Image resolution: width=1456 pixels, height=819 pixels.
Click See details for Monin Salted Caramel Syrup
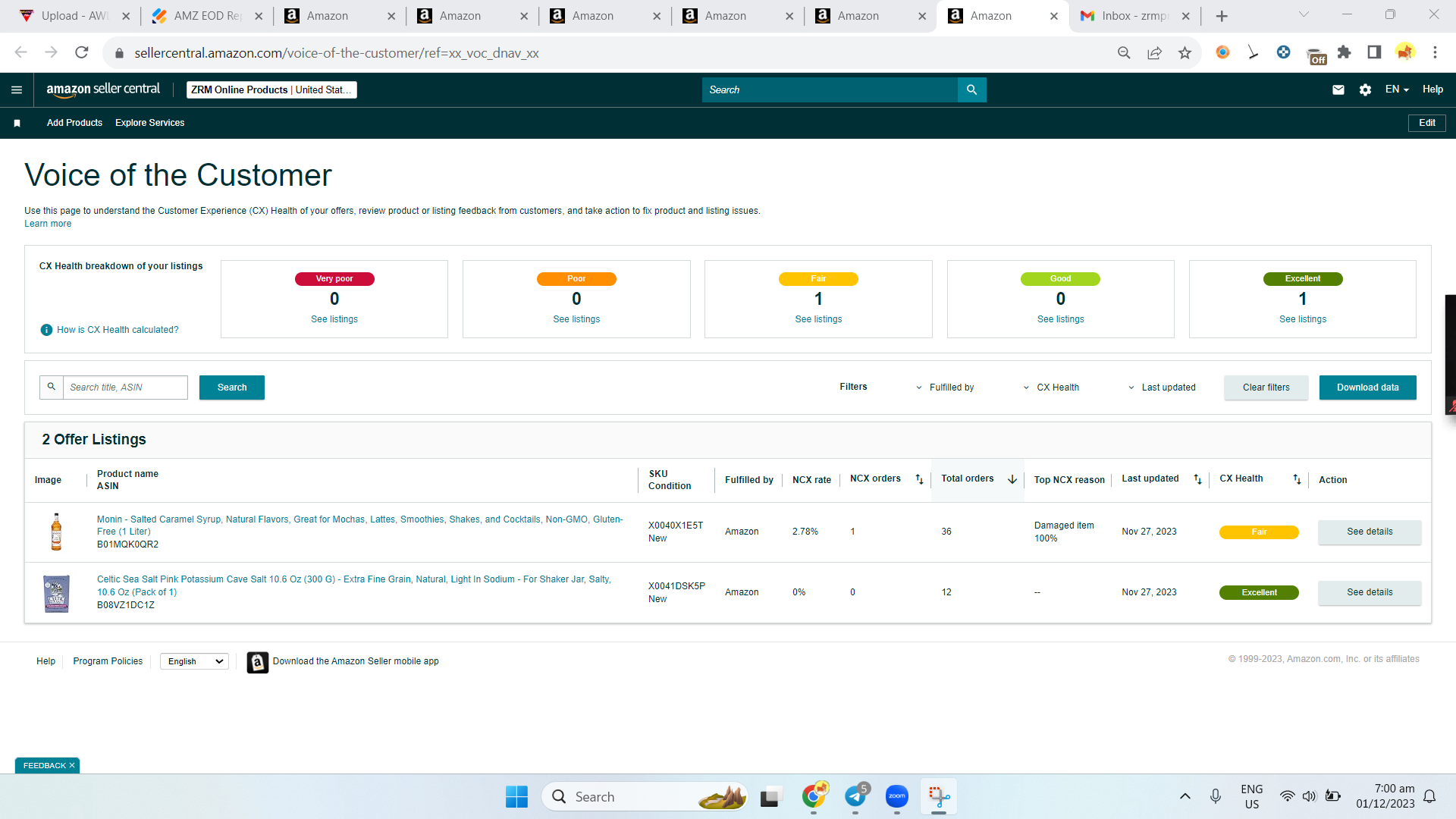[x=1370, y=532]
